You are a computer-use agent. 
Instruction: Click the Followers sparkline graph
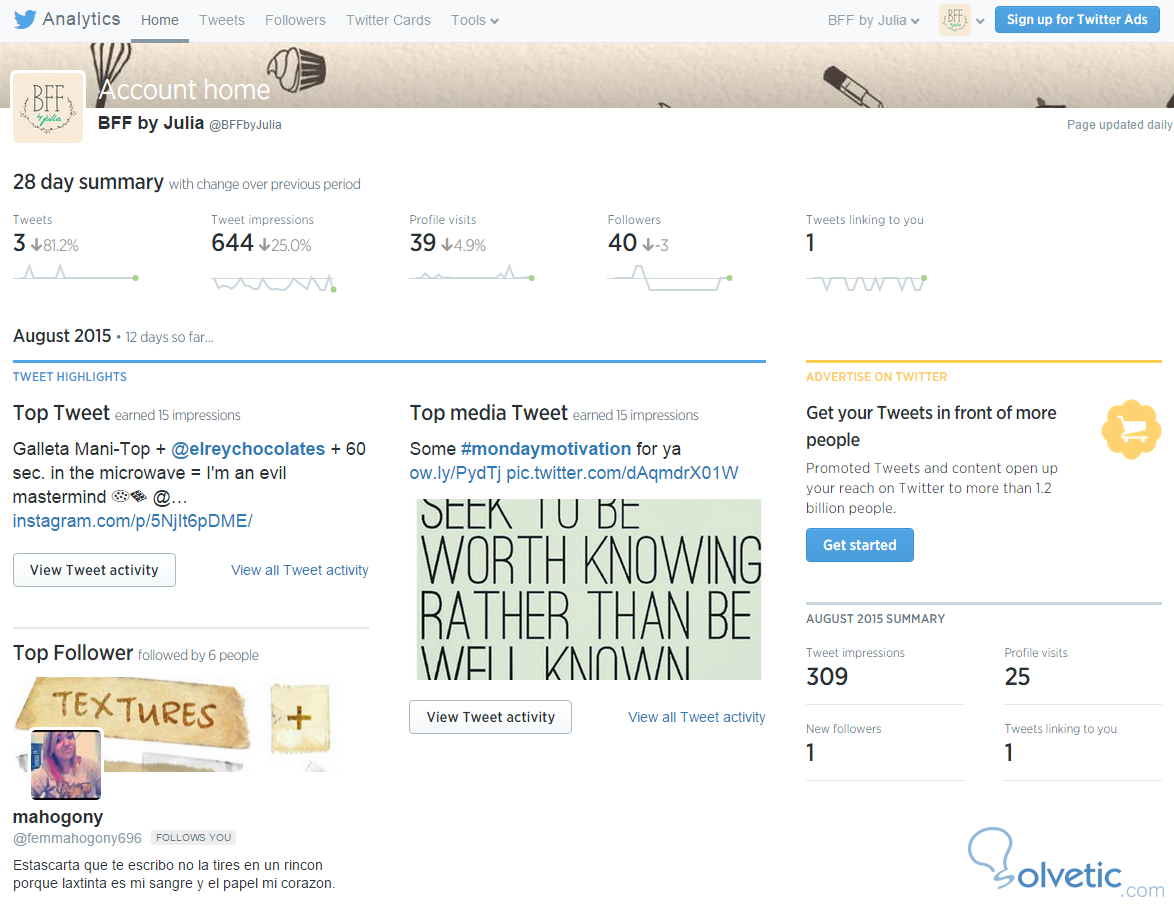(x=670, y=278)
